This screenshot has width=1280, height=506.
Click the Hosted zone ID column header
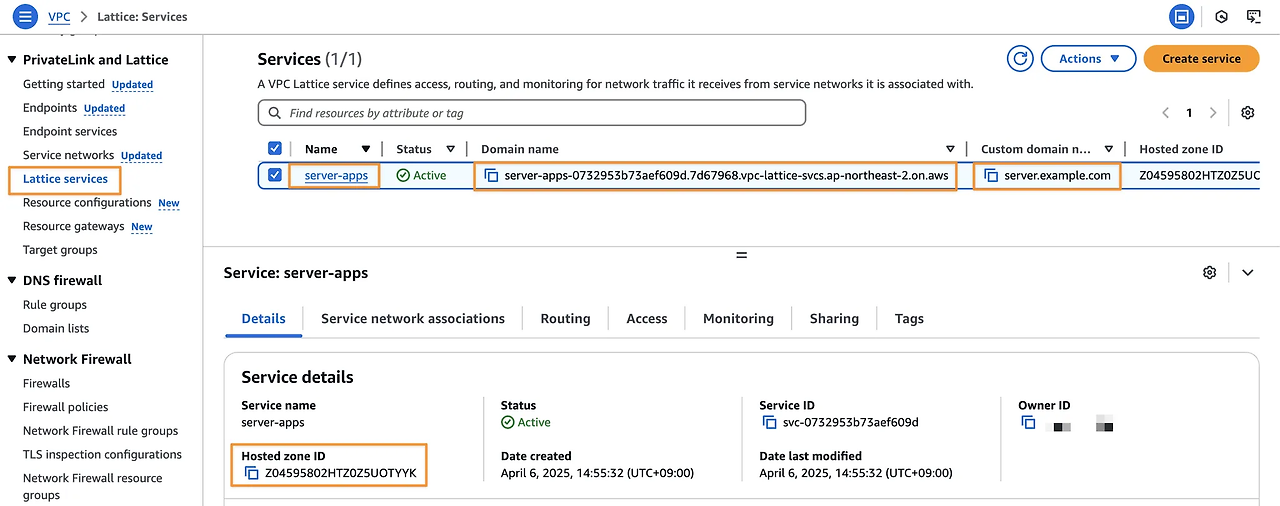click(1181, 149)
